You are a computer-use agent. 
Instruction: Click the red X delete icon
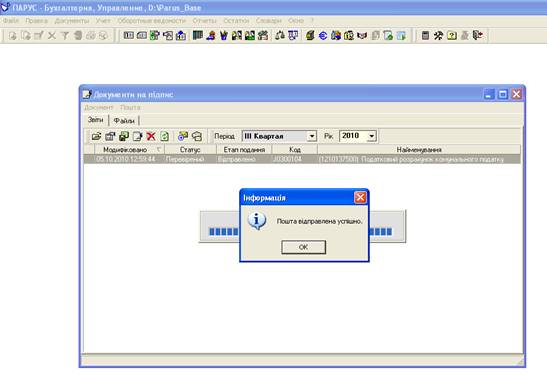pos(151,136)
